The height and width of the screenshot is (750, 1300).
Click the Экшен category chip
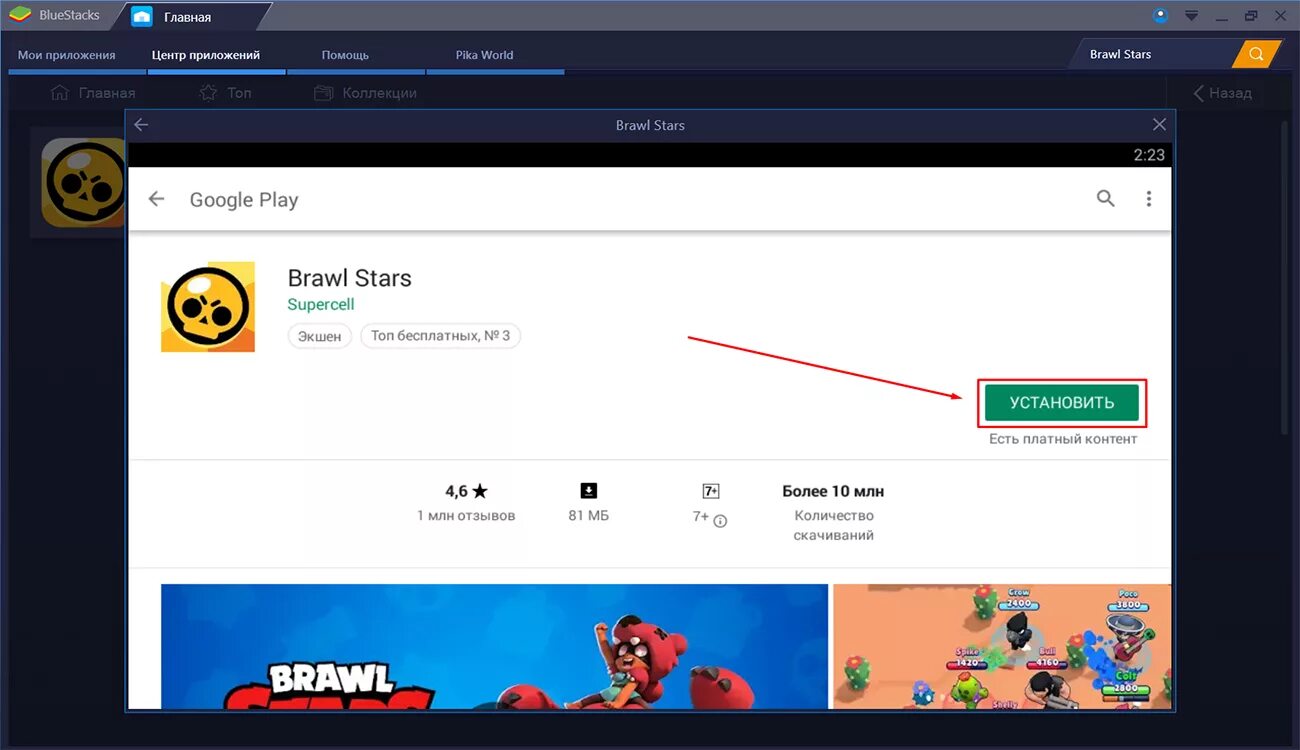(x=320, y=336)
